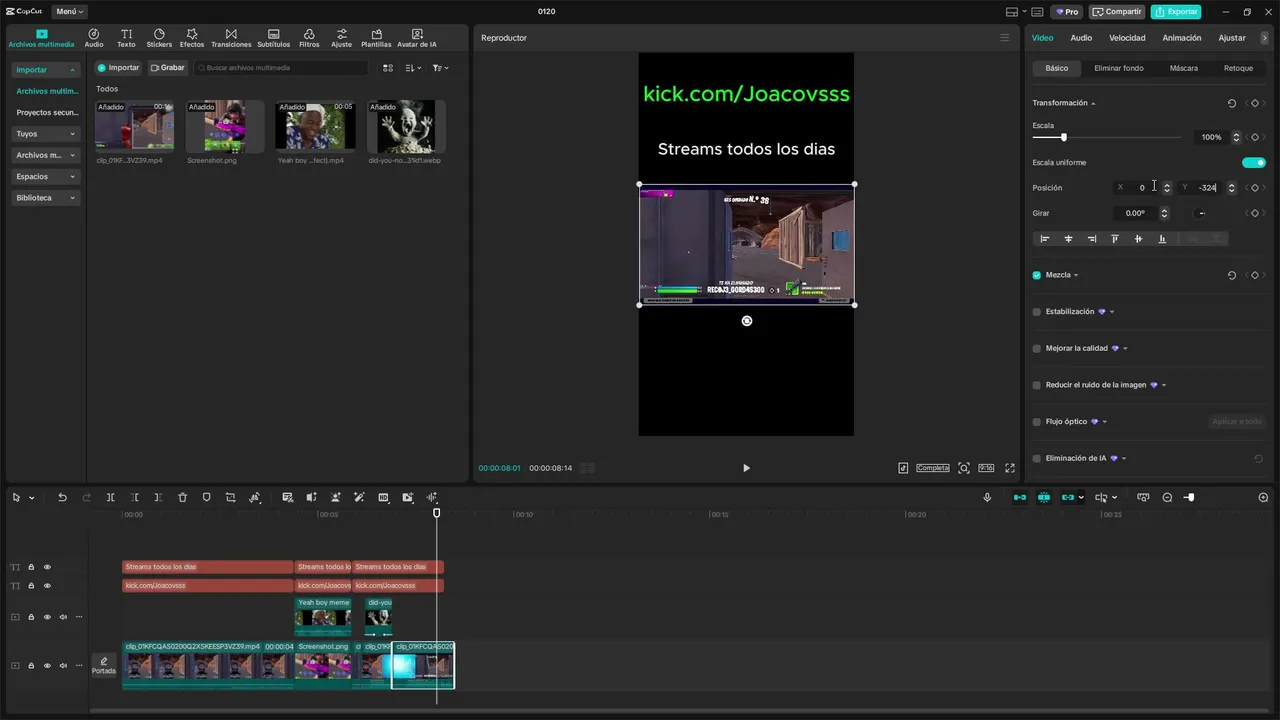
Task: Click the microphone record voiceover icon
Action: (987, 497)
